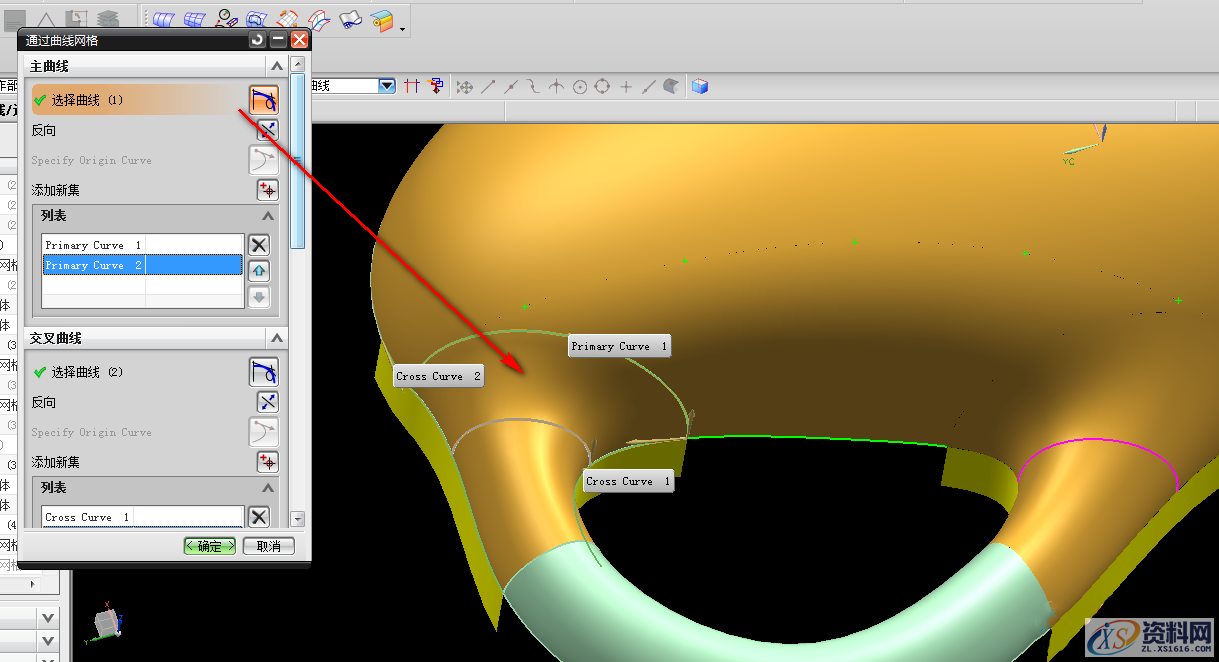Click reverse direction icon under 主曲线

pyautogui.click(x=267, y=130)
